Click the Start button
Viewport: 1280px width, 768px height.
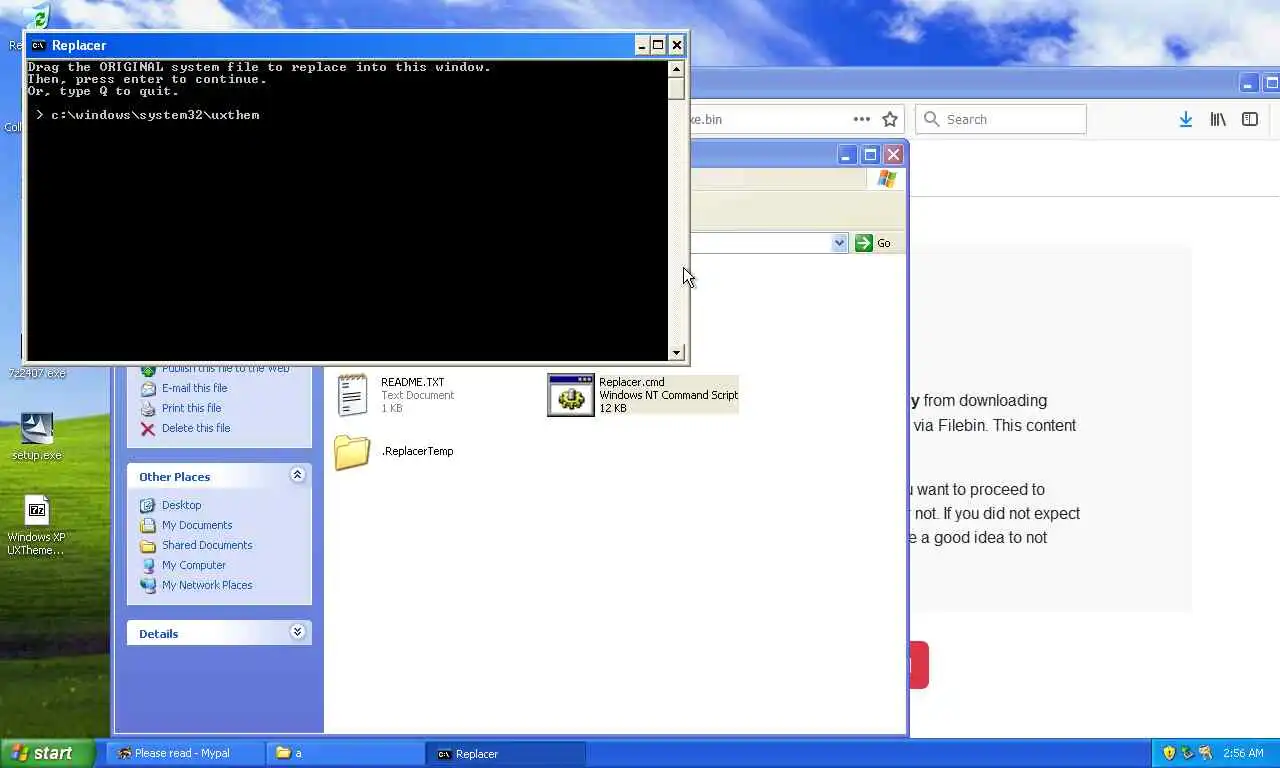[47, 753]
